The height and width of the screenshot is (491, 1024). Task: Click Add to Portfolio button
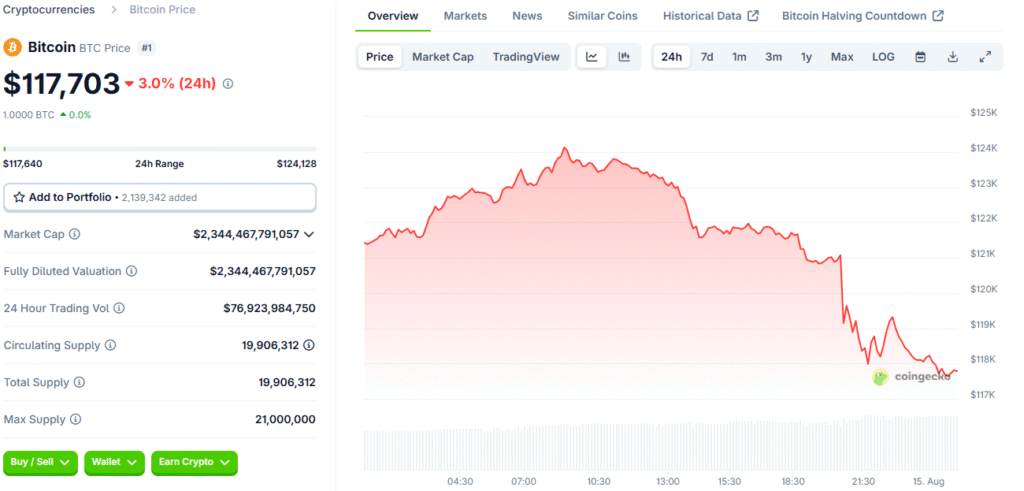click(160, 197)
